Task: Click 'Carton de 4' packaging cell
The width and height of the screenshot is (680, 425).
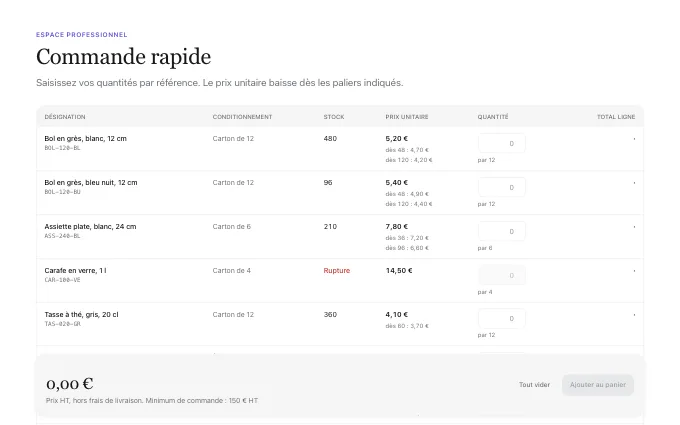Action: coord(232,271)
